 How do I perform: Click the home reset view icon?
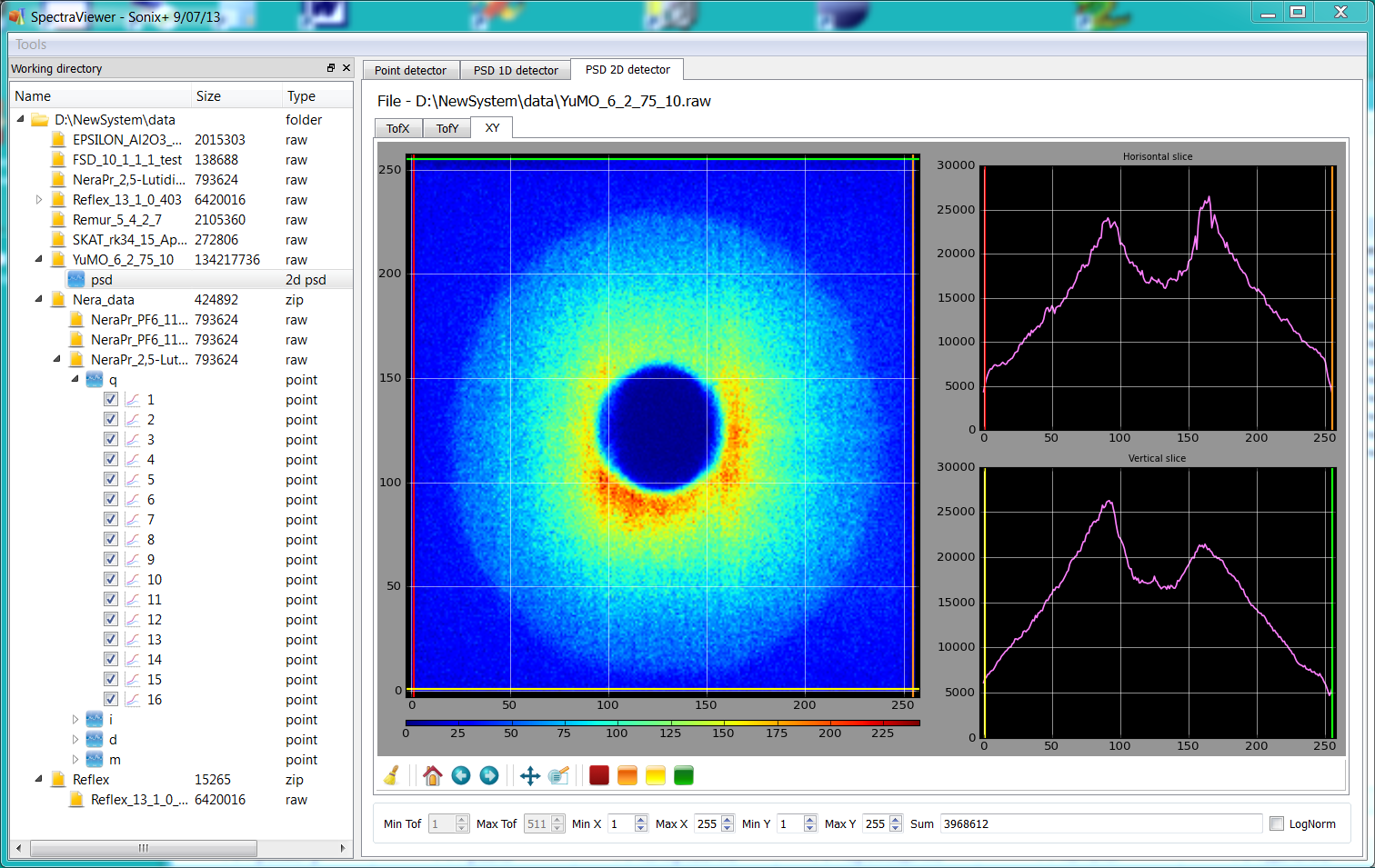433,775
